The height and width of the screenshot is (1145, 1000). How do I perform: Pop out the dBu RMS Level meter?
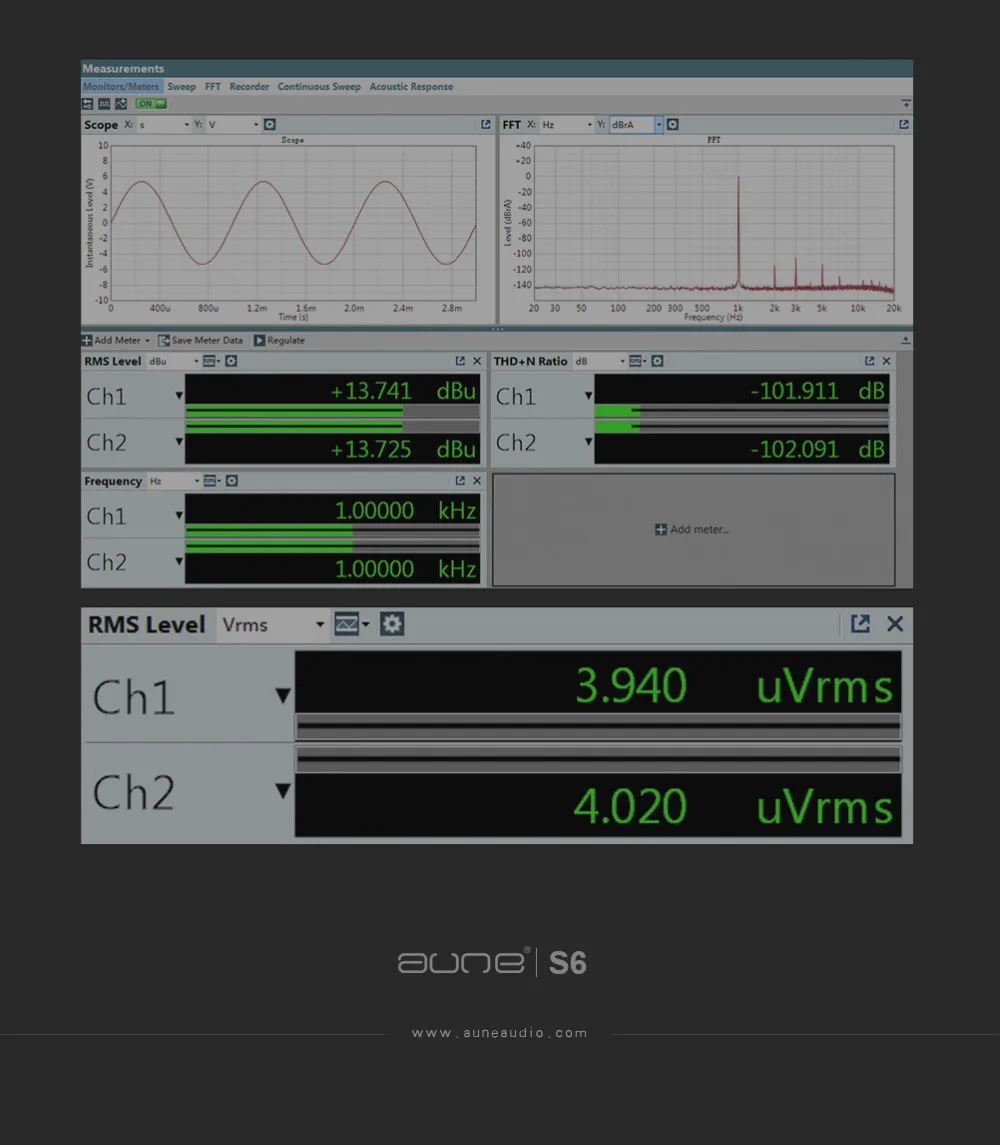[x=460, y=361]
